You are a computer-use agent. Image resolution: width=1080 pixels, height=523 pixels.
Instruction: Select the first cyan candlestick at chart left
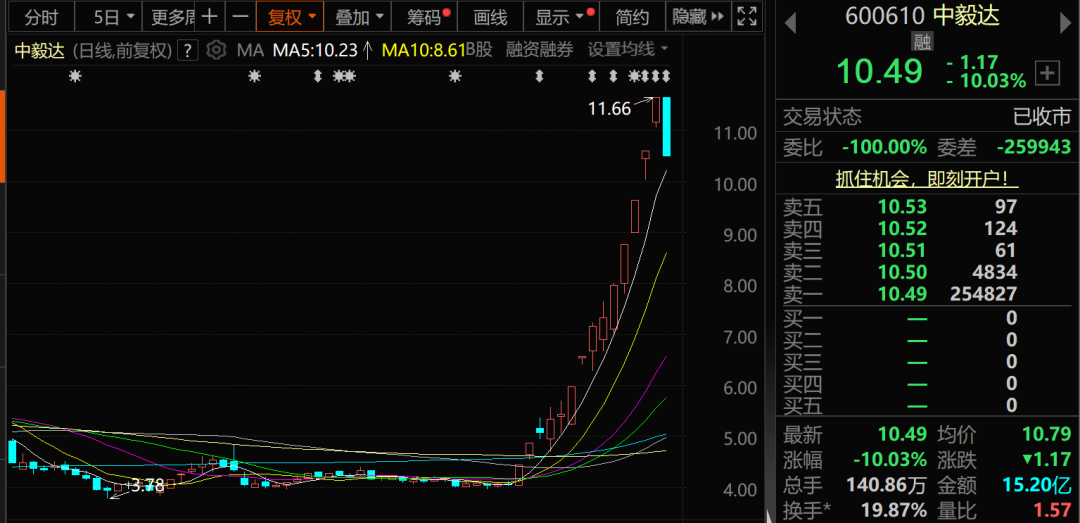[x=12, y=451]
